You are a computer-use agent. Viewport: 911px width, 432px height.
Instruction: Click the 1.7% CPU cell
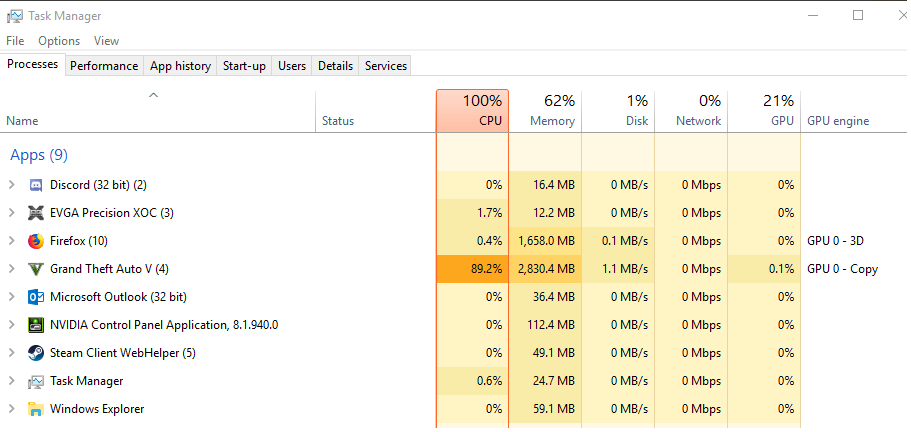click(x=472, y=213)
